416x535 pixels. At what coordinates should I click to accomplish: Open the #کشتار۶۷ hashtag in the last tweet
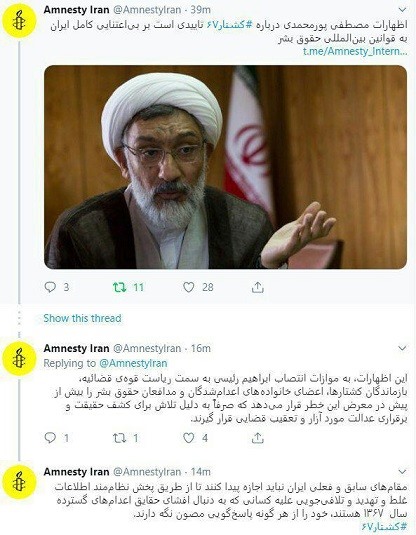(385, 526)
